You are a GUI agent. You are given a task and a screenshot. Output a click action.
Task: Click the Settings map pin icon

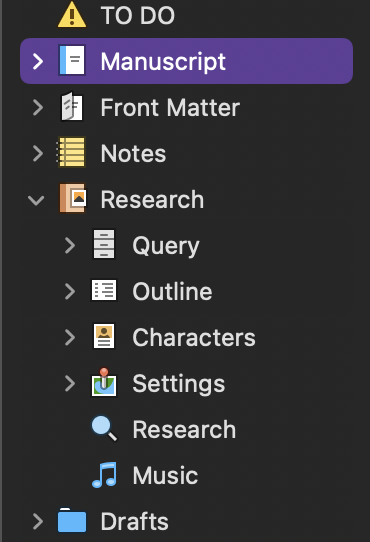tap(104, 382)
